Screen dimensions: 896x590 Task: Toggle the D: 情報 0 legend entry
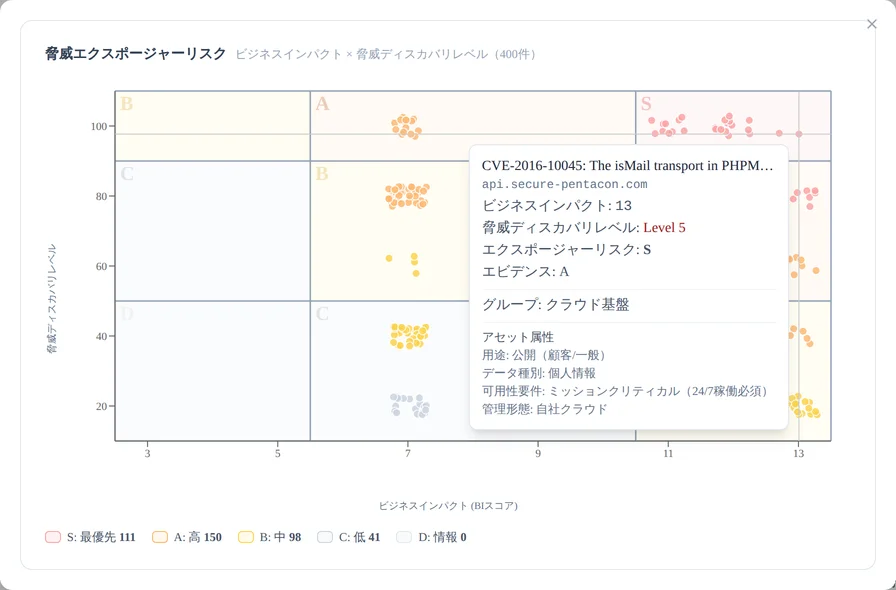click(x=431, y=537)
